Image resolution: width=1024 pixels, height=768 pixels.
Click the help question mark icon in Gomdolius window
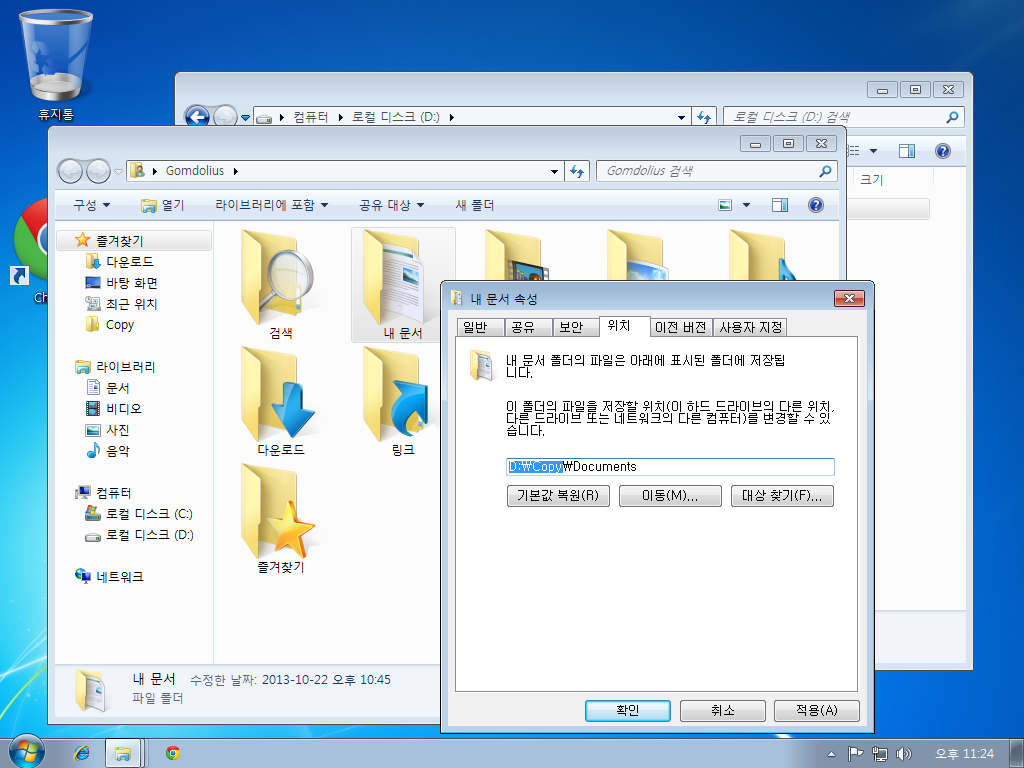coord(815,205)
